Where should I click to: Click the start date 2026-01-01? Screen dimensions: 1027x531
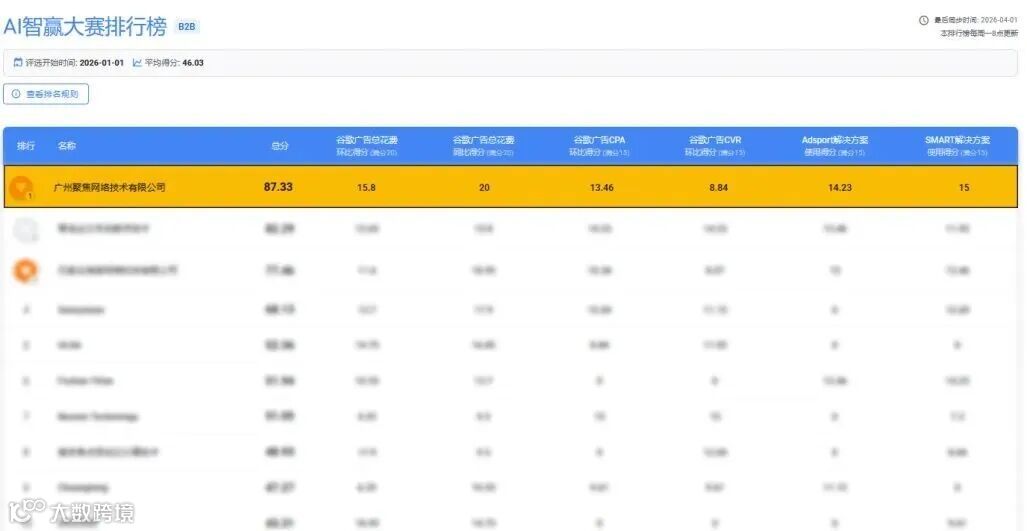(102, 63)
